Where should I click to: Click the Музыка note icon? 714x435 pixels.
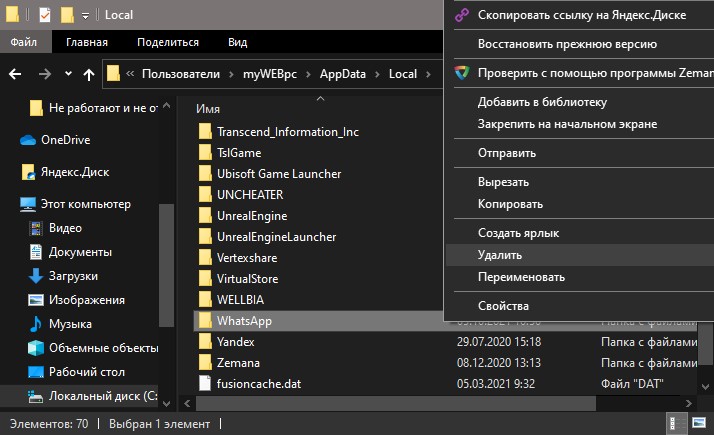tap(36, 324)
